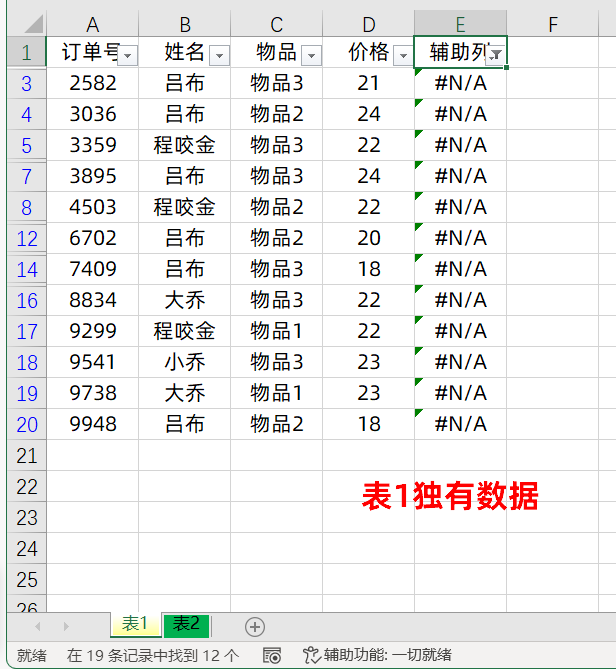Click next sheet navigation arrow

click(66, 626)
